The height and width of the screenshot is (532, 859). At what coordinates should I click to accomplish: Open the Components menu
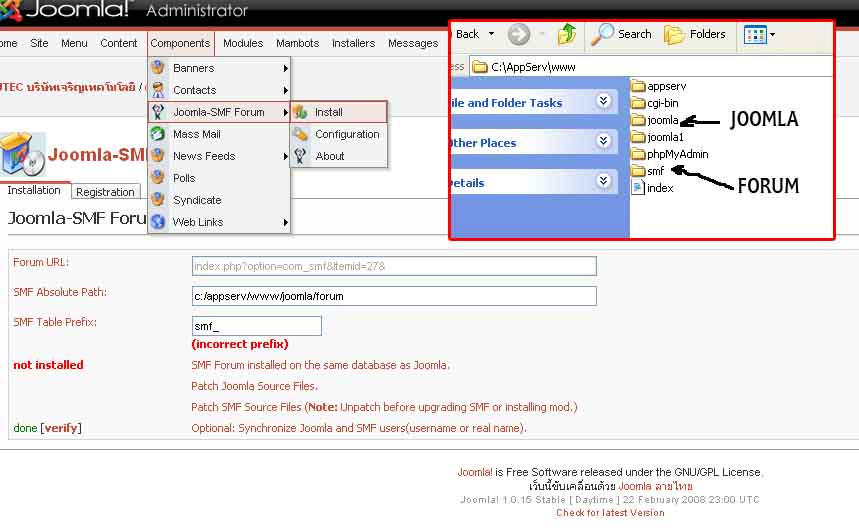180,43
